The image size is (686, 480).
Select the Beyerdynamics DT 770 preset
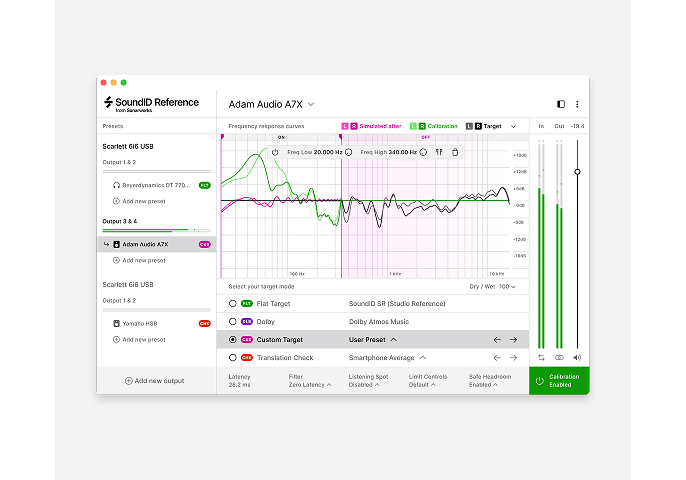point(157,185)
